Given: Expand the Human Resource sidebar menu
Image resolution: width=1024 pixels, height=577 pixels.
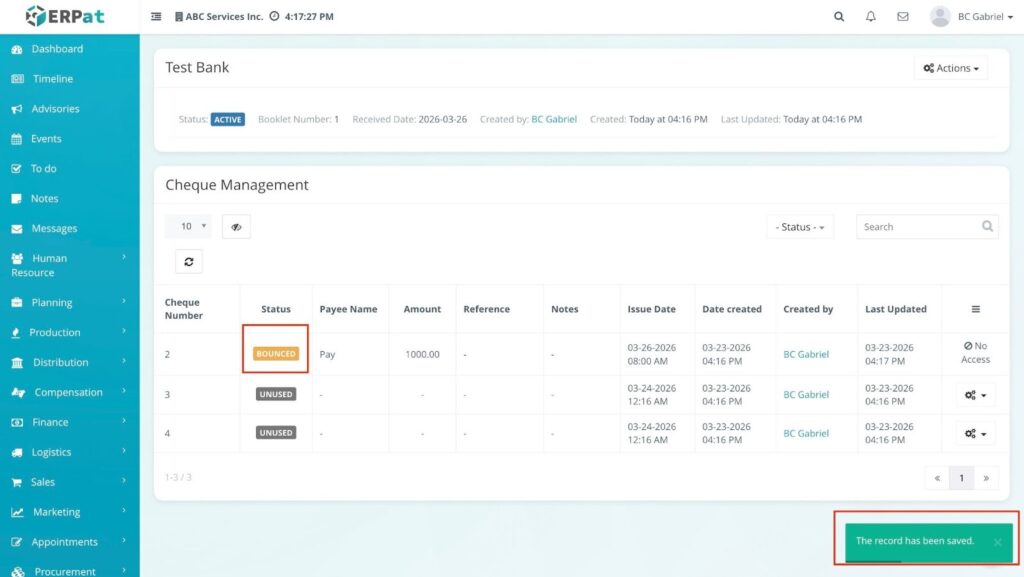Looking at the screenshot, I should point(68,265).
